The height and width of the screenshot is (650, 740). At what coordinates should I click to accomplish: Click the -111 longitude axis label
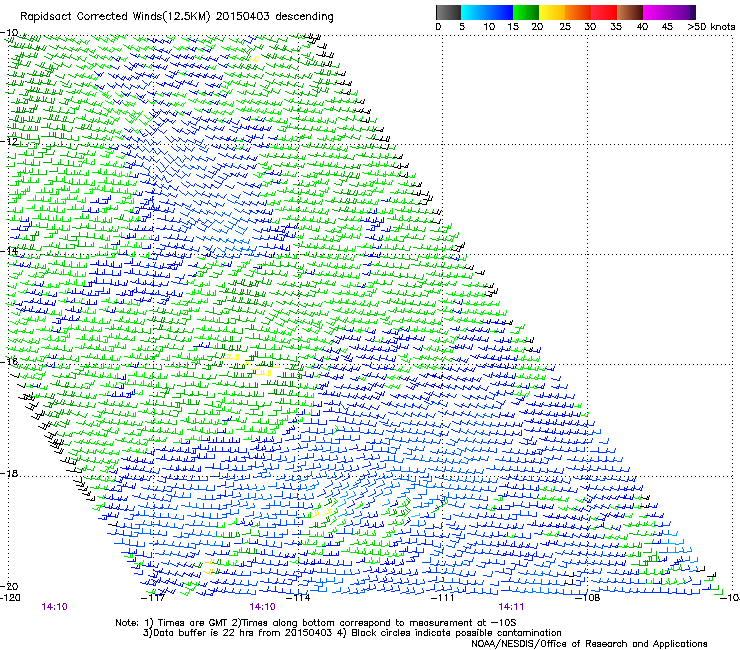tap(443, 598)
